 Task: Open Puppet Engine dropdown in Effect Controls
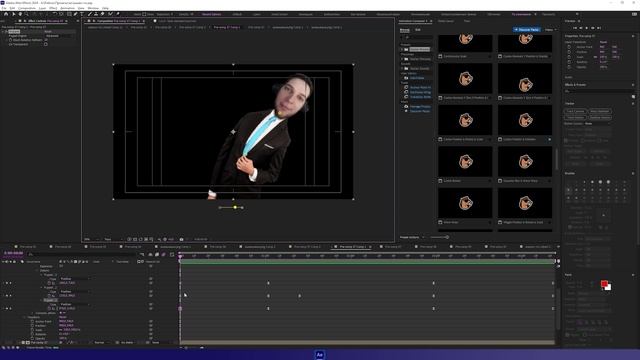(59, 36)
